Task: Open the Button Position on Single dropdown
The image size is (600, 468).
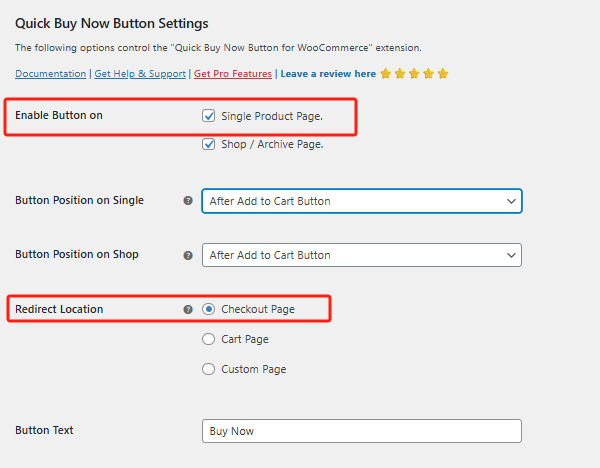Action: [x=361, y=201]
